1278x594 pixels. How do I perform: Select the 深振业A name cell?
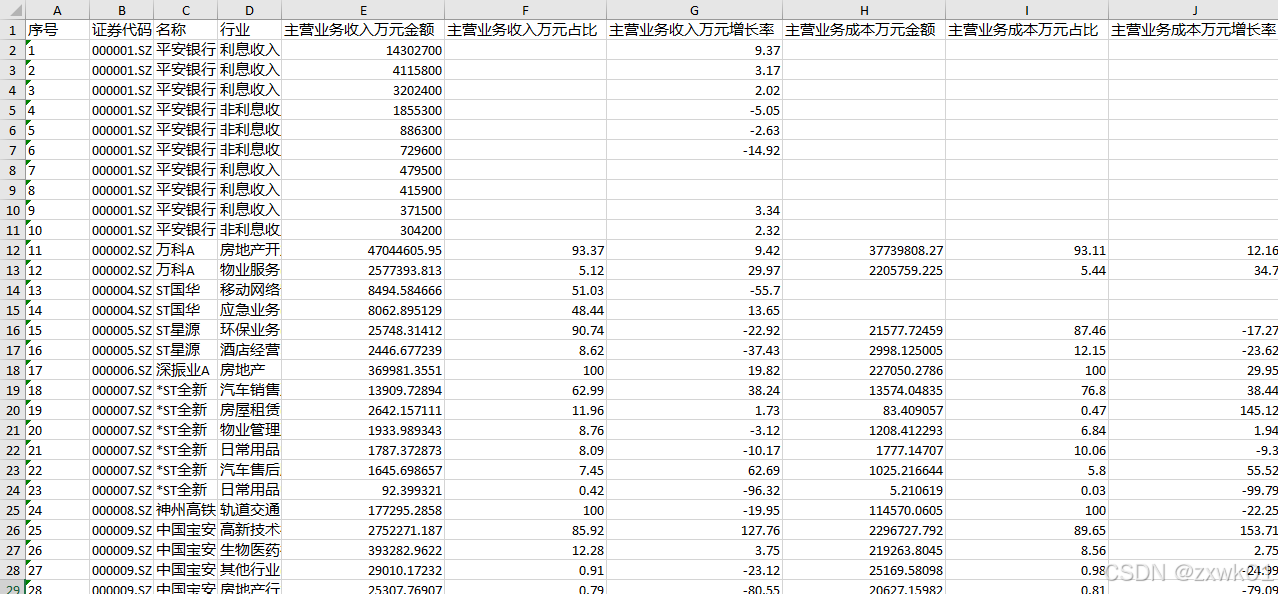[x=185, y=370]
